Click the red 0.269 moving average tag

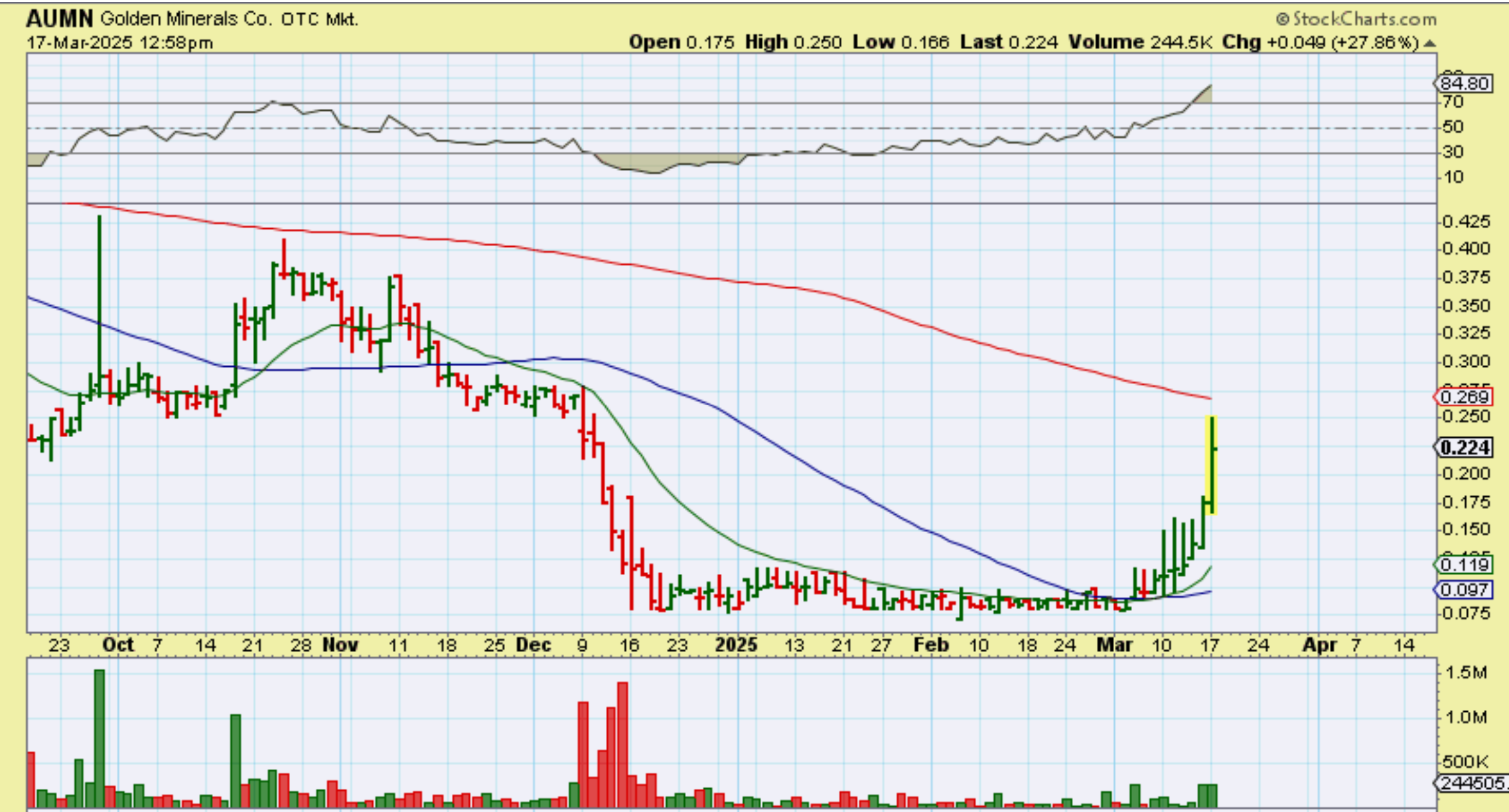tap(1464, 397)
